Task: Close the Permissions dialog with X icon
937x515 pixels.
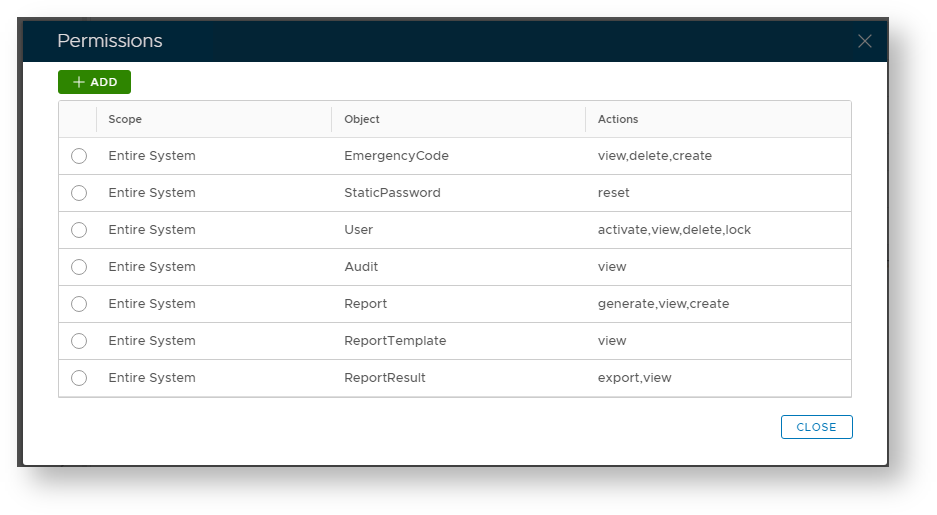Action: pyautogui.click(x=865, y=41)
